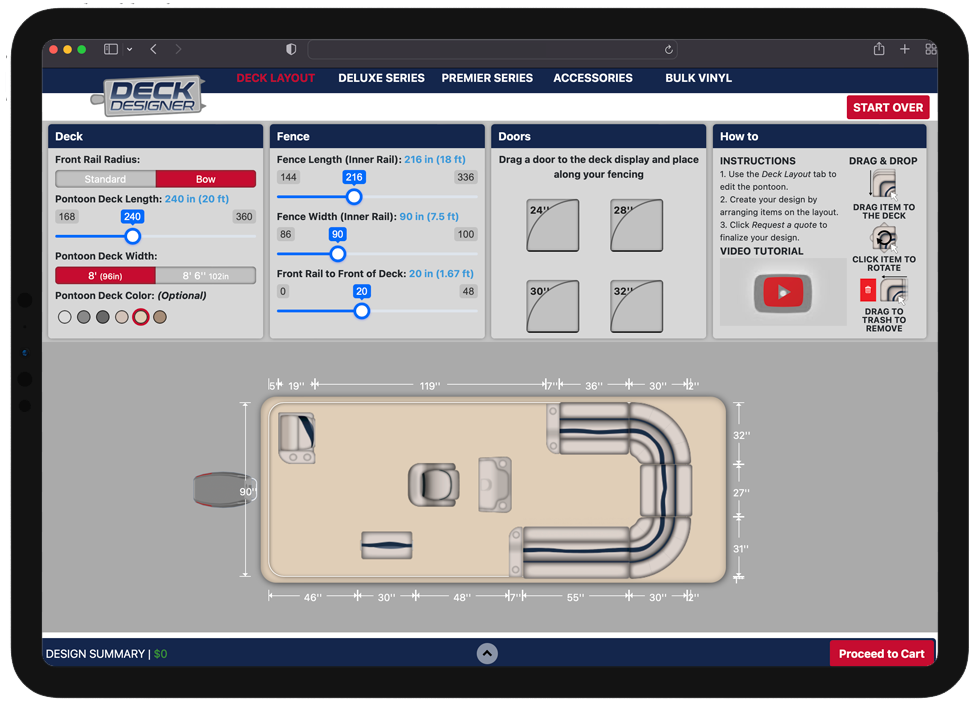Select the 24" door icon
Screen dimensions: 977x711
[552, 225]
